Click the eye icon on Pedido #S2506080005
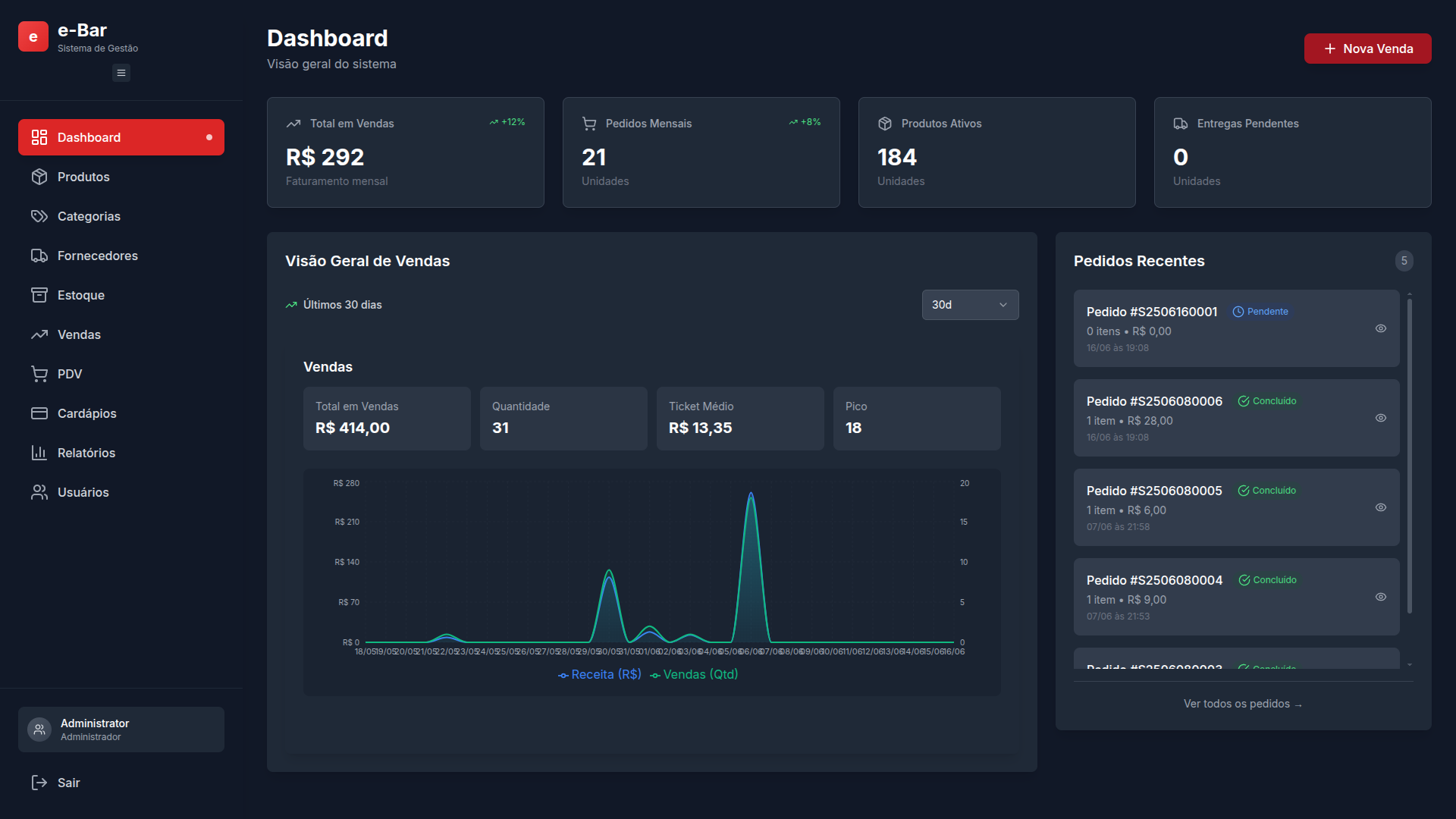The height and width of the screenshot is (819, 1456). (1380, 507)
